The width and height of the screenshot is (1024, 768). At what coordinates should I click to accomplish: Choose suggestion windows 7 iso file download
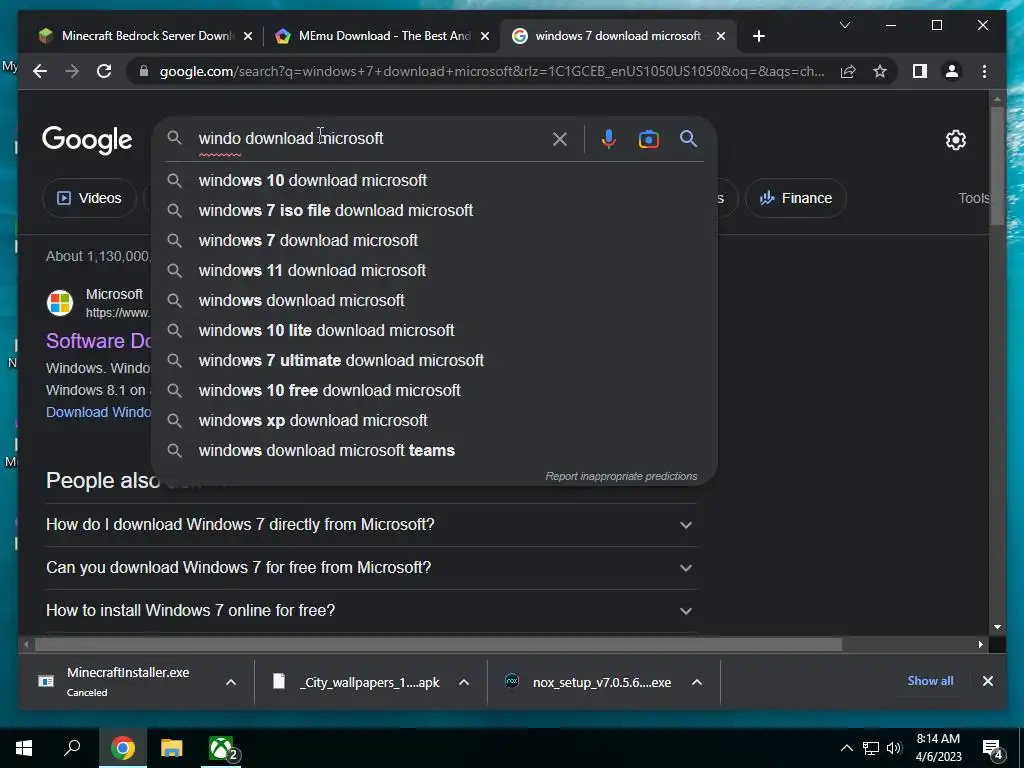pyautogui.click(x=434, y=210)
